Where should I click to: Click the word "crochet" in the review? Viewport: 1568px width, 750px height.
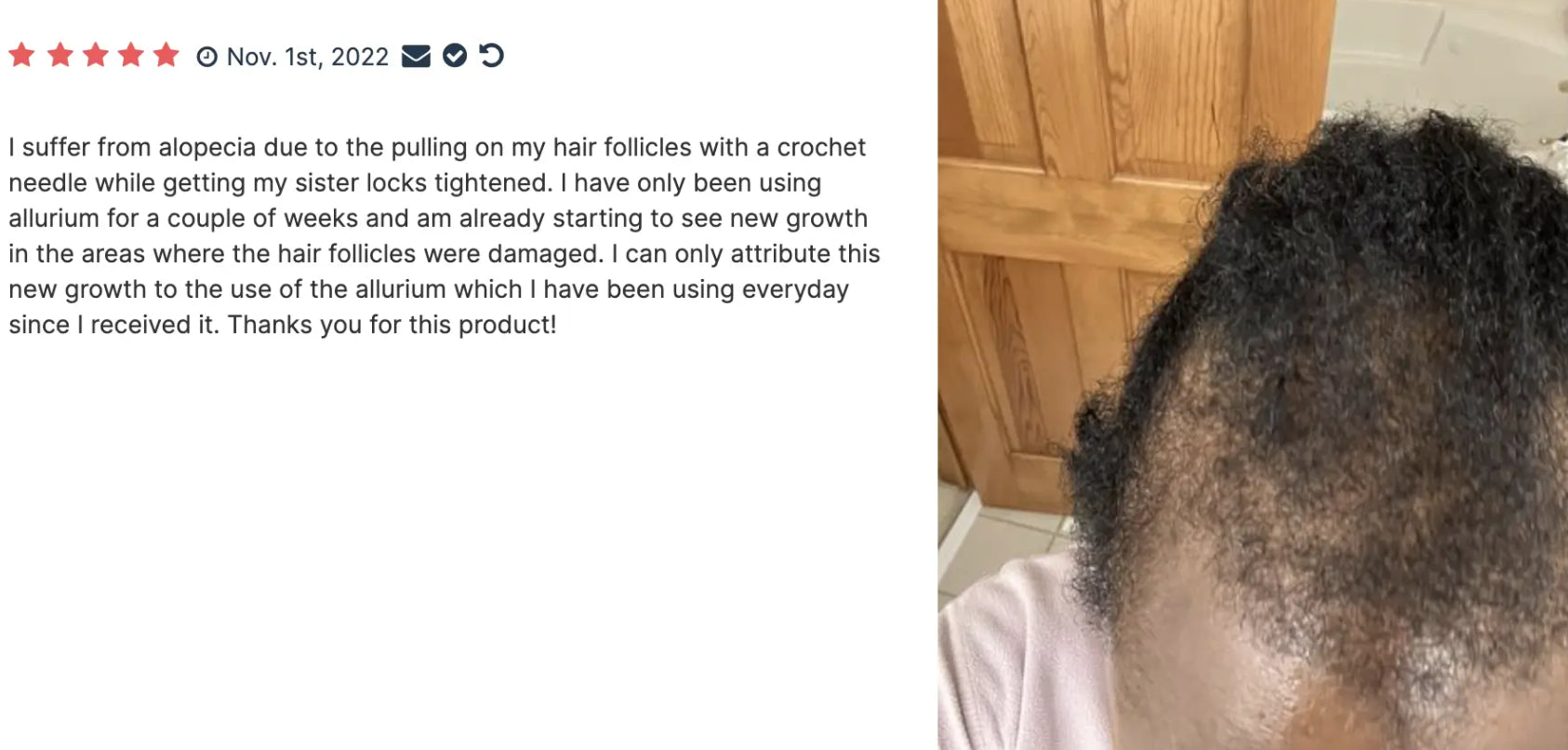821,147
